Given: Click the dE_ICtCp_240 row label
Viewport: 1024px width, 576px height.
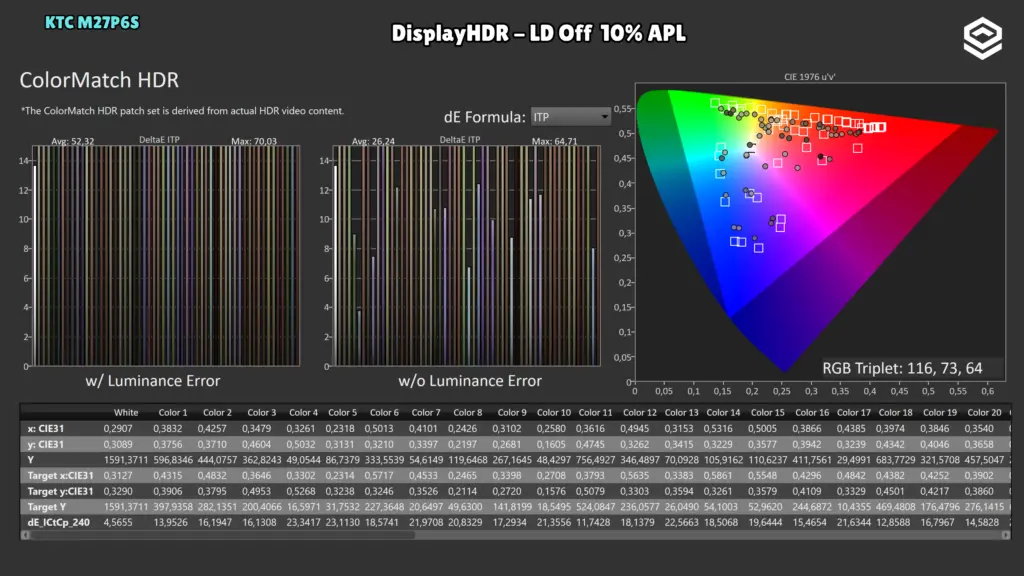Looking at the screenshot, I should click(58, 523).
